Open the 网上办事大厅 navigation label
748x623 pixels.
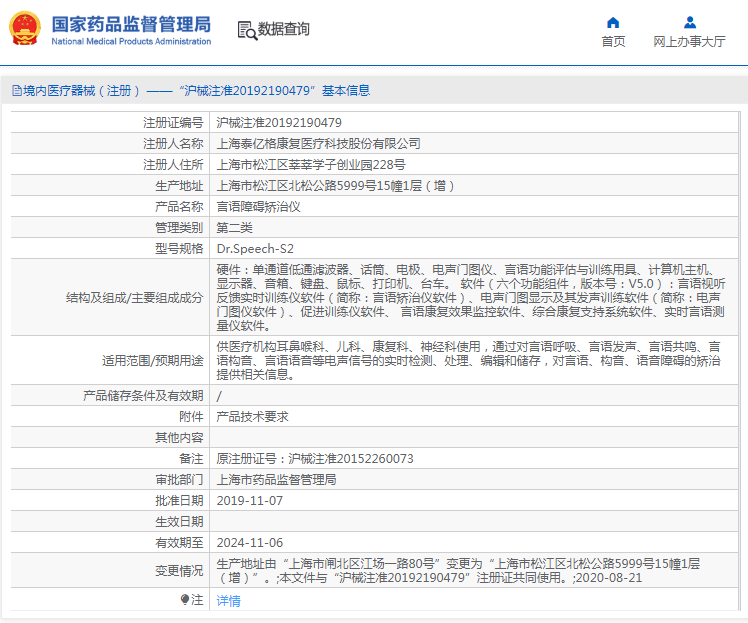pos(689,42)
